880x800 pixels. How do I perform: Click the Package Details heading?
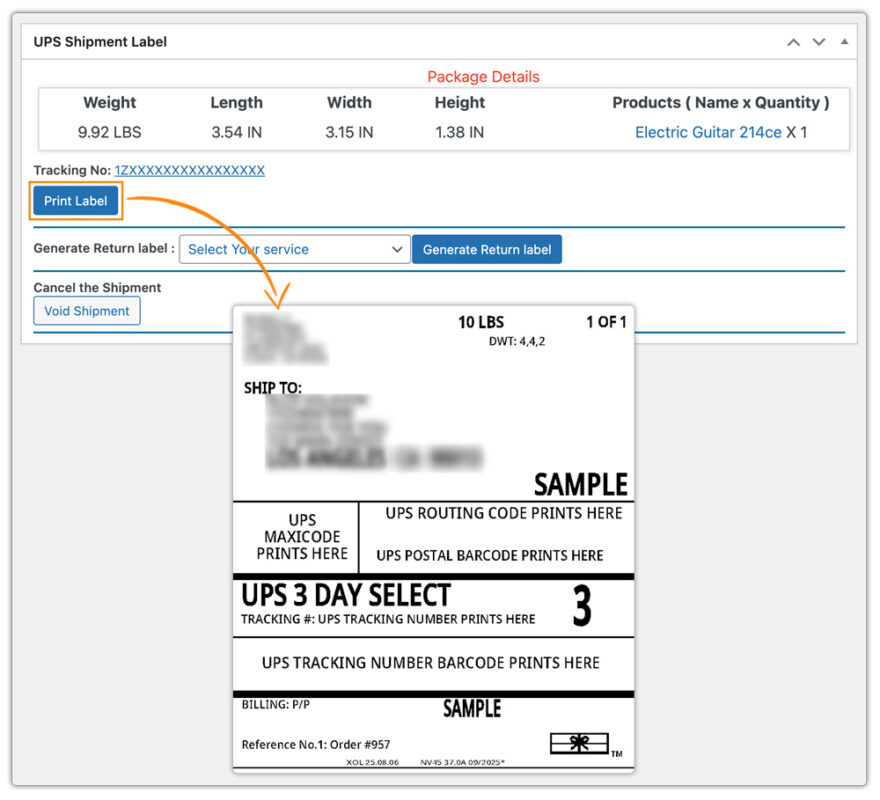coord(483,76)
